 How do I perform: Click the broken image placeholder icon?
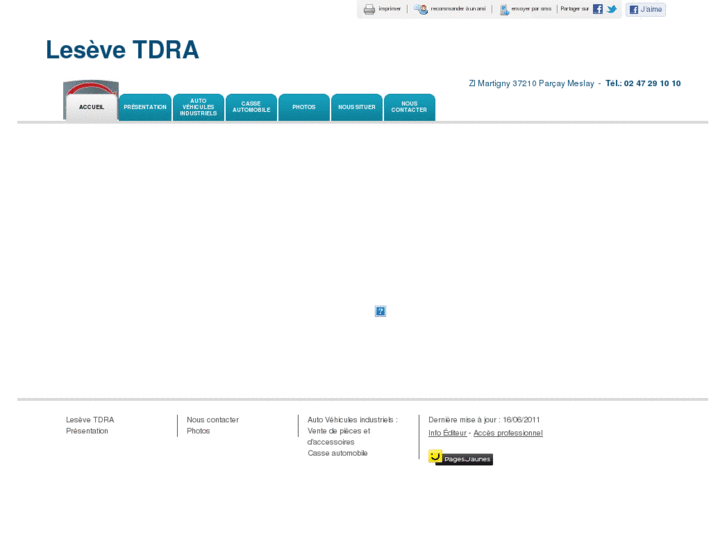[380, 311]
